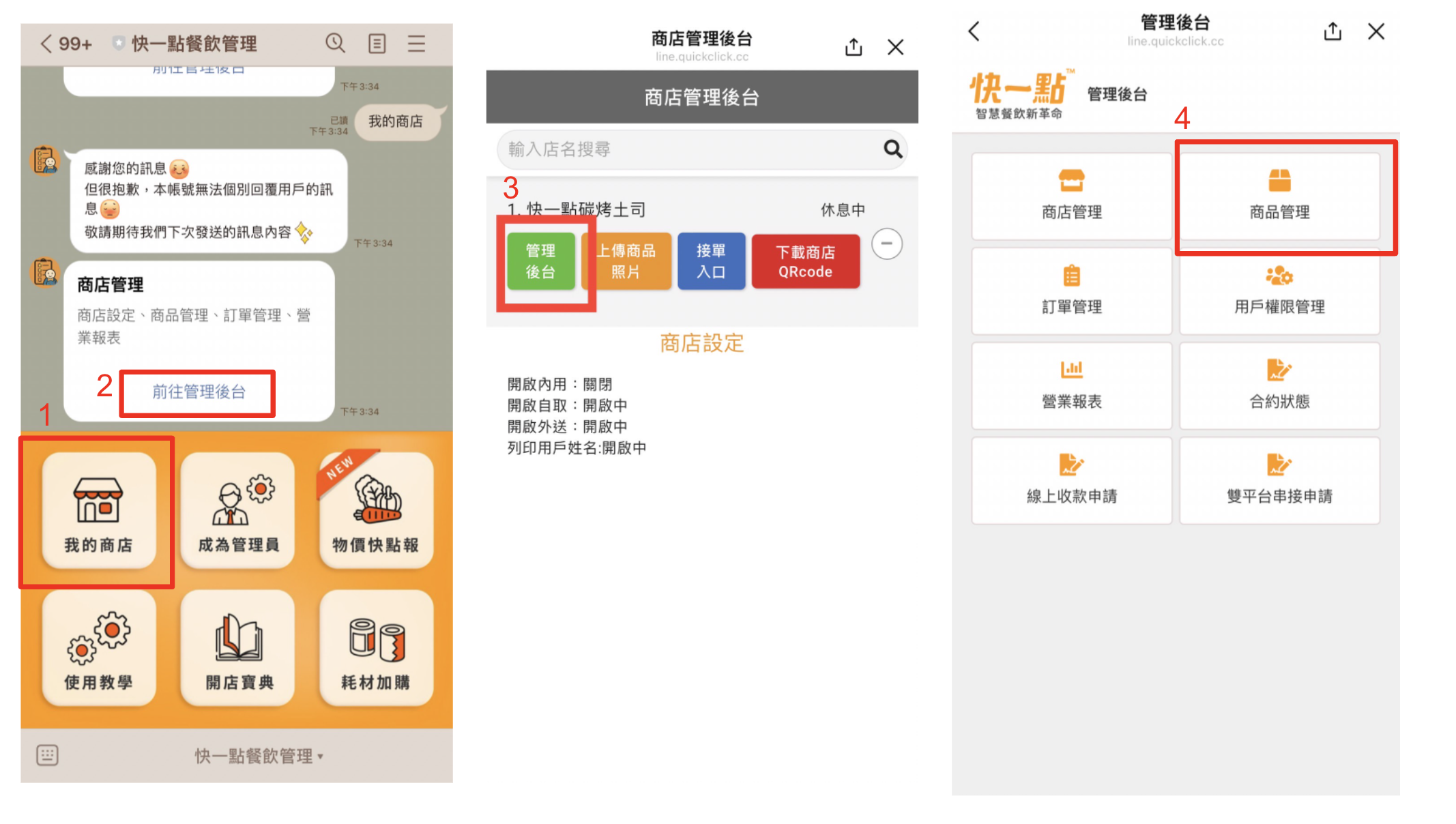Tap the 商店管理 card title
The height and width of the screenshot is (824, 1456).
(x=111, y=284)
